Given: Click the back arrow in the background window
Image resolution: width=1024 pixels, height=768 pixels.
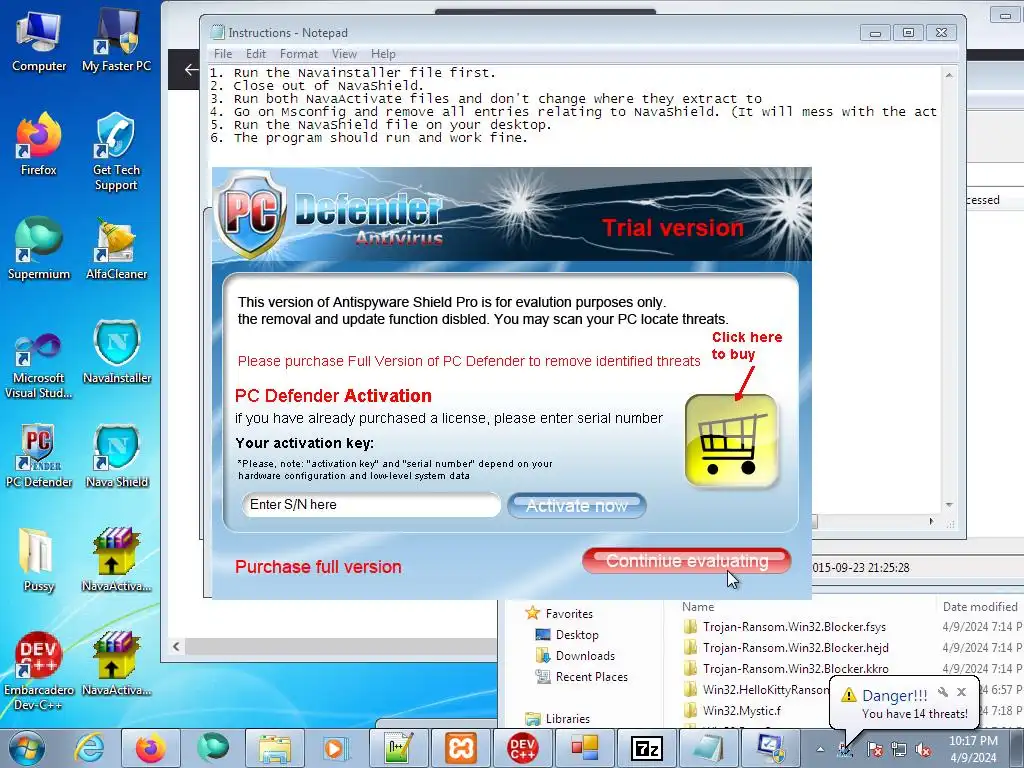Looking at the screenshot, I should pos(191,69).
